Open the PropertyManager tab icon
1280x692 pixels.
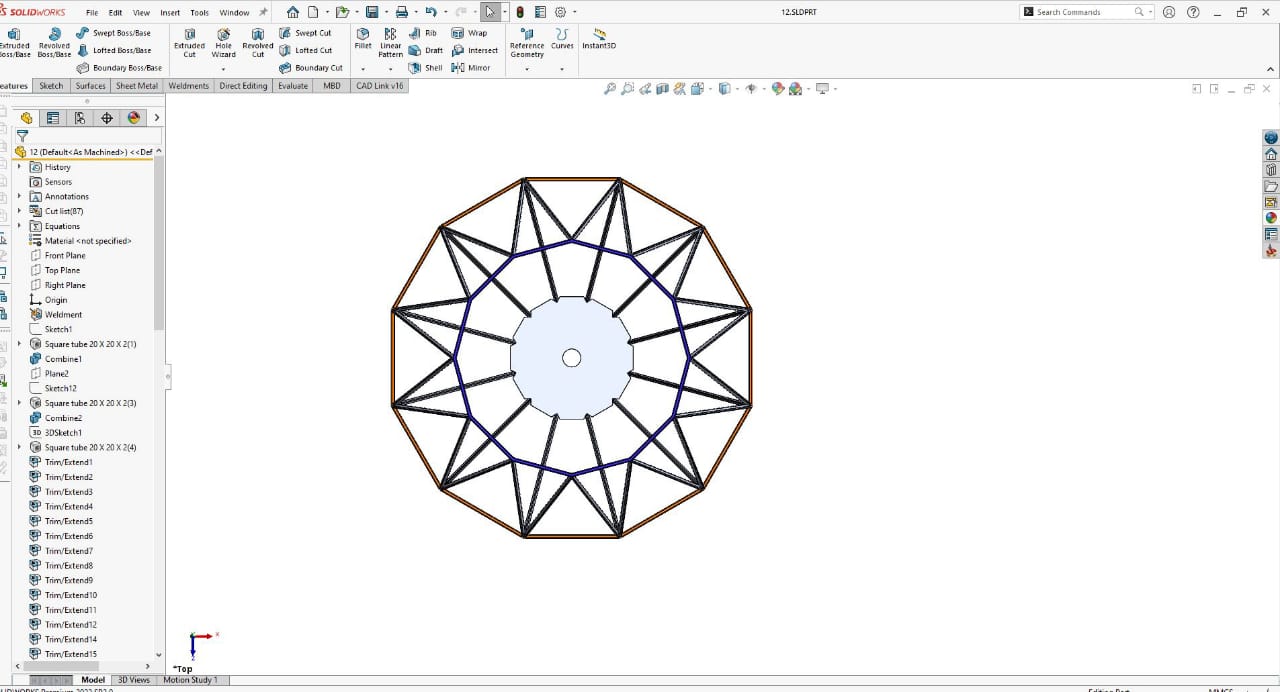(x=53, y=118)
